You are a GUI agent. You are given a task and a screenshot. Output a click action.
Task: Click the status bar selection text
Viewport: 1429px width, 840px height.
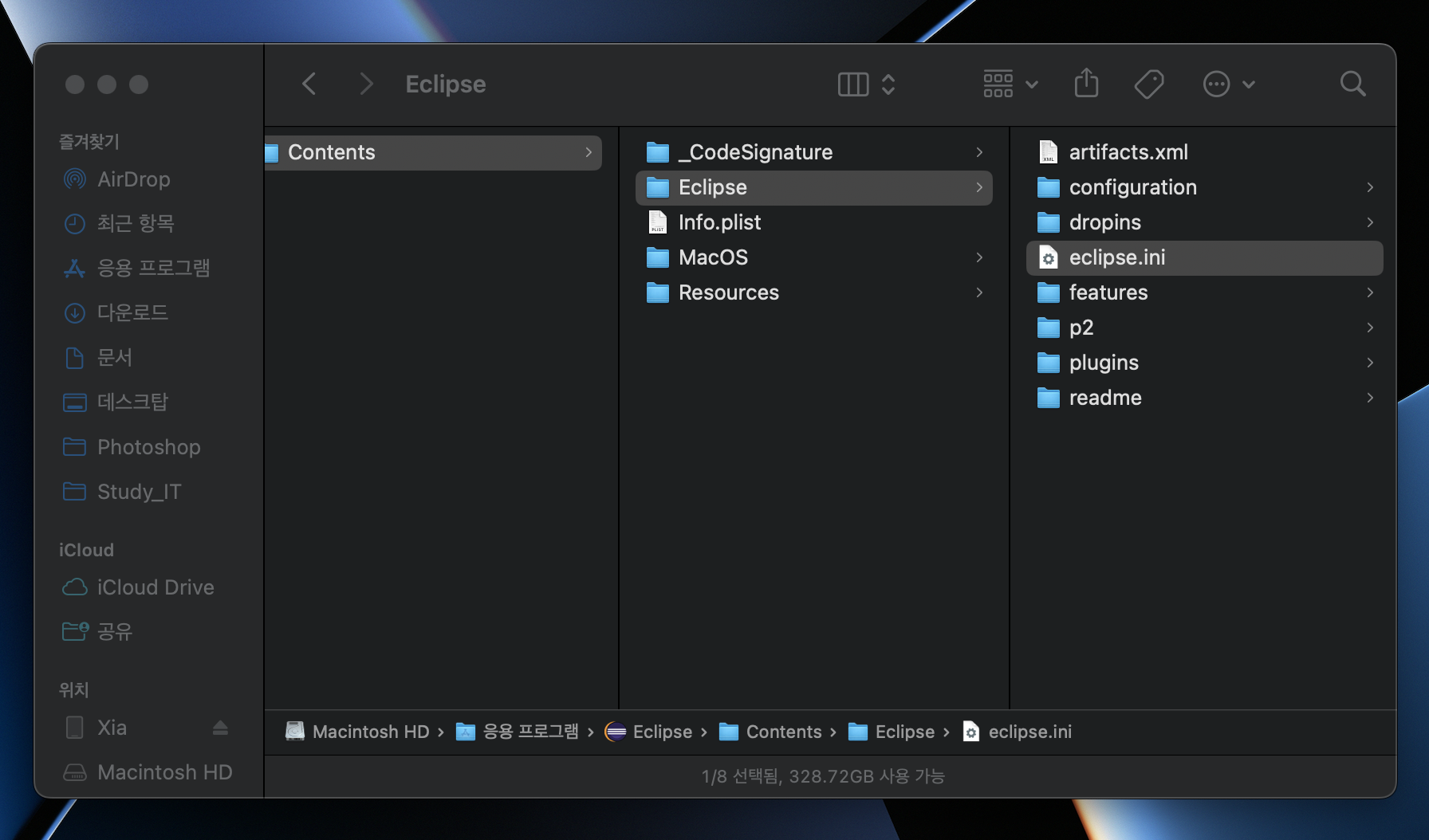[823, 776]
